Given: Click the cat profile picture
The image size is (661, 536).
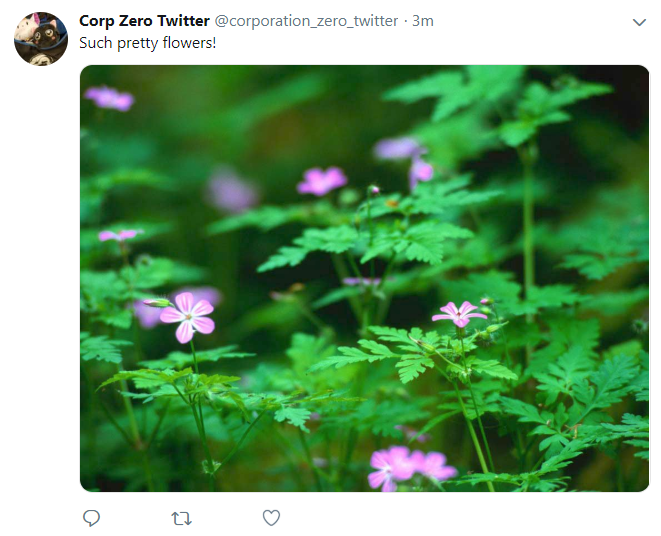Looking at the screenshot, I should [x=41, y=39].
